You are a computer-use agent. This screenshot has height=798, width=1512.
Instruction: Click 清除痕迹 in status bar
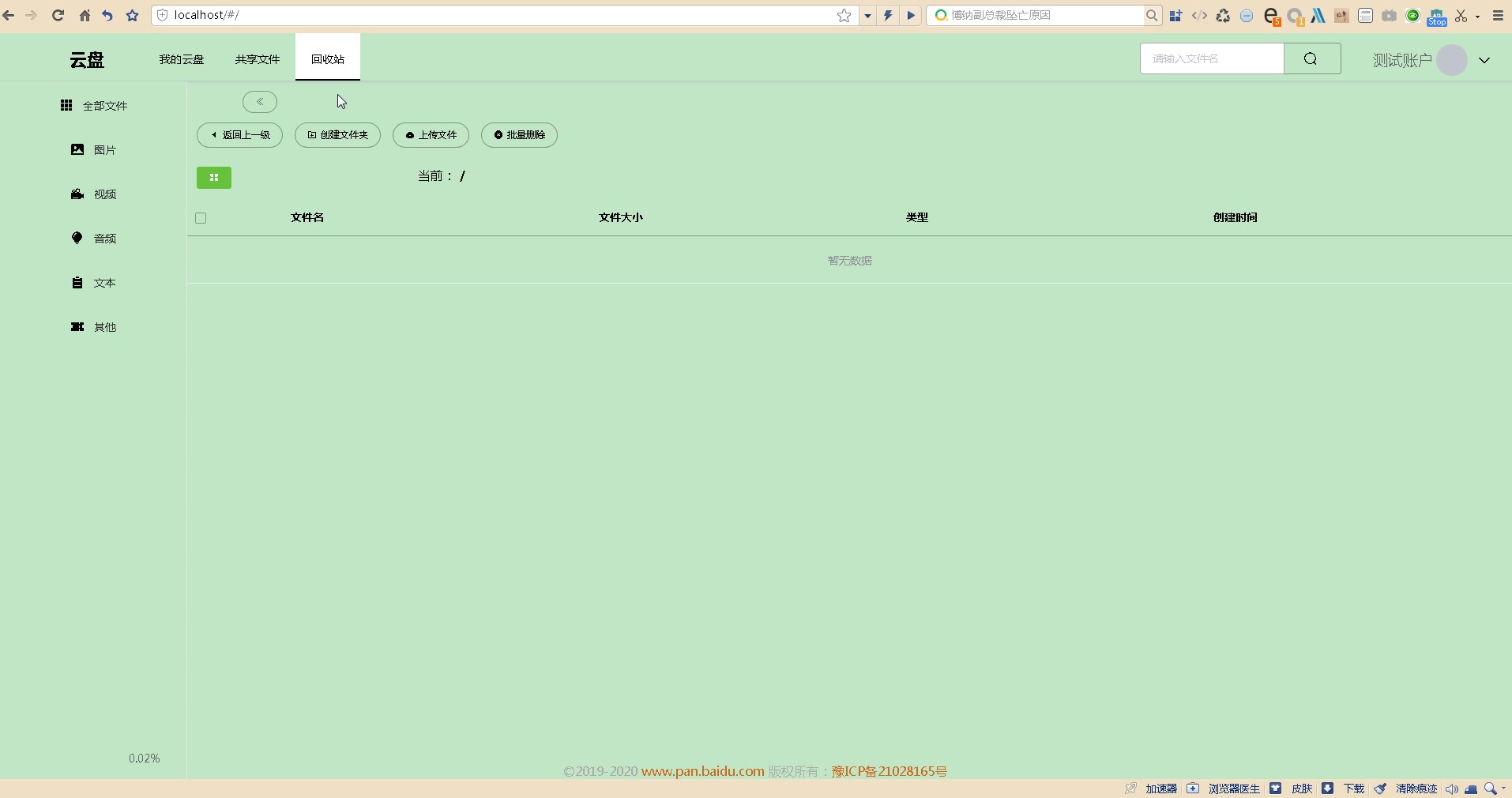1416,789
